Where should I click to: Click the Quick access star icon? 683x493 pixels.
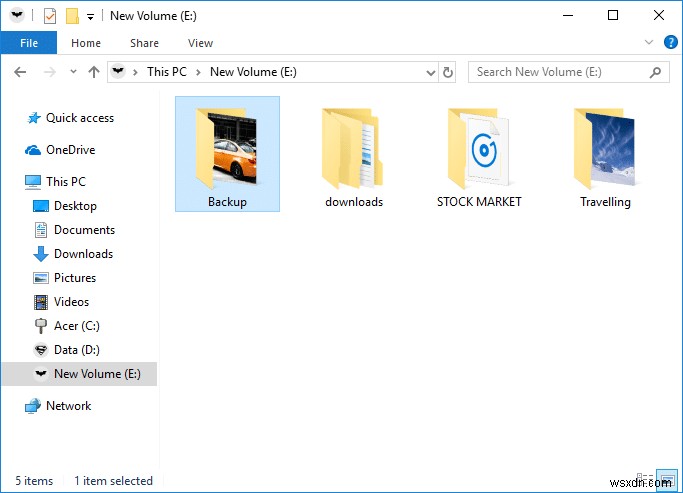[x=34, y=118]
